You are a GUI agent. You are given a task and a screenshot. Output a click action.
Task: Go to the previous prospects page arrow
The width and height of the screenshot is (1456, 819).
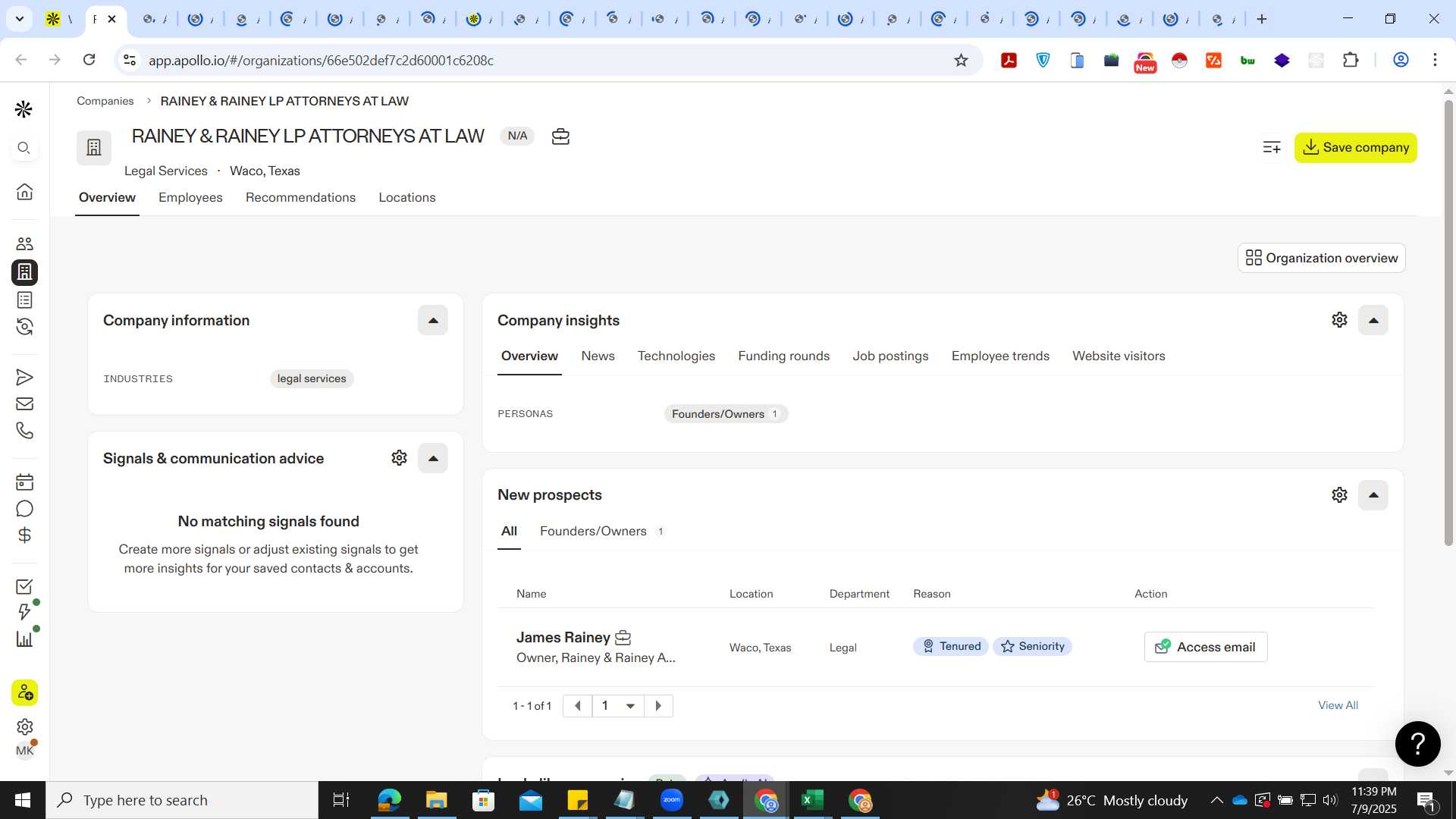578,706
